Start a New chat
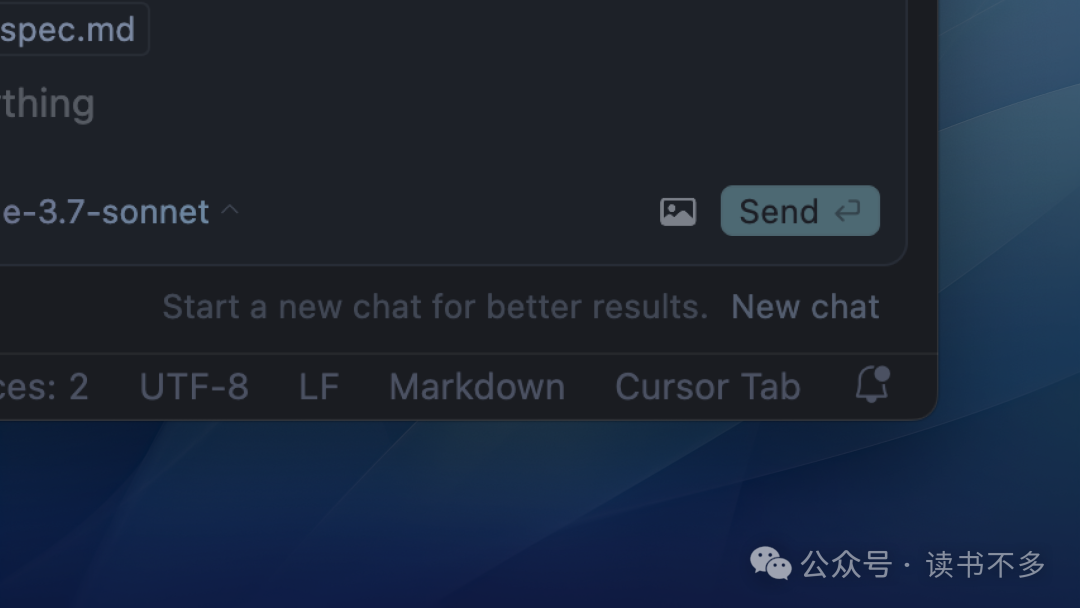The image size is (1080, 608). [x=804, y=306]
